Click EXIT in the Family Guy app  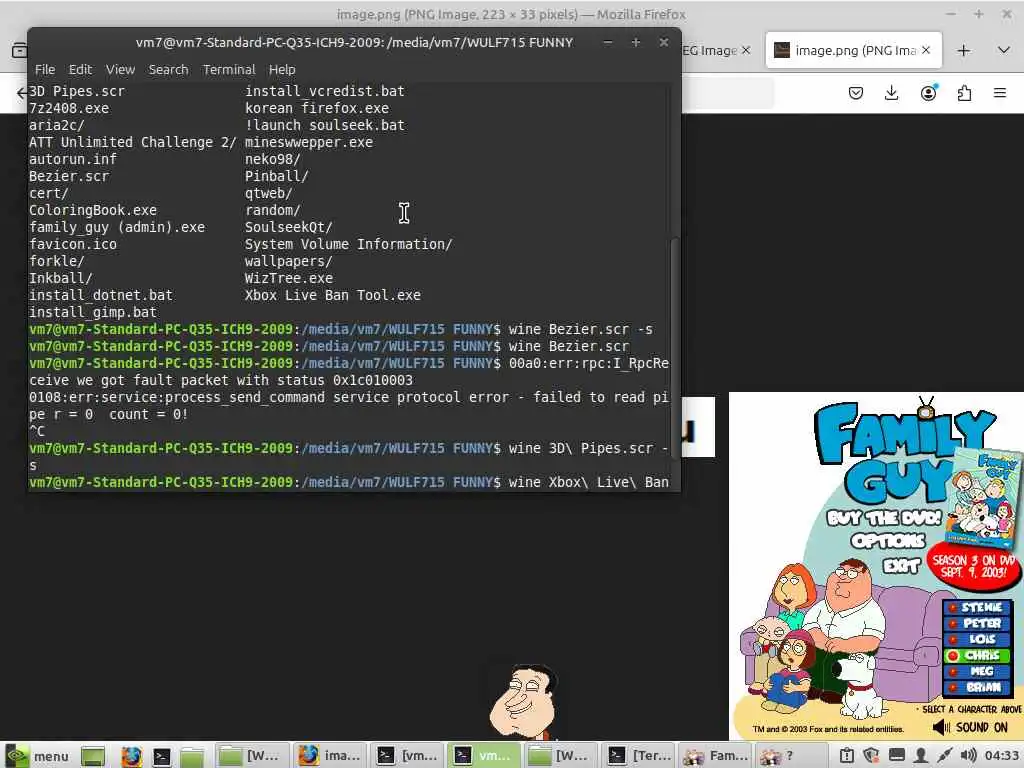[x=902, y=564]
